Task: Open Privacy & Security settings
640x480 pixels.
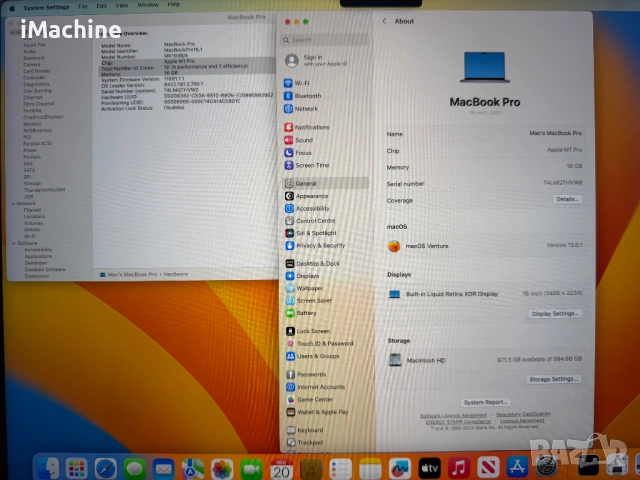Action: pos(315,246)
